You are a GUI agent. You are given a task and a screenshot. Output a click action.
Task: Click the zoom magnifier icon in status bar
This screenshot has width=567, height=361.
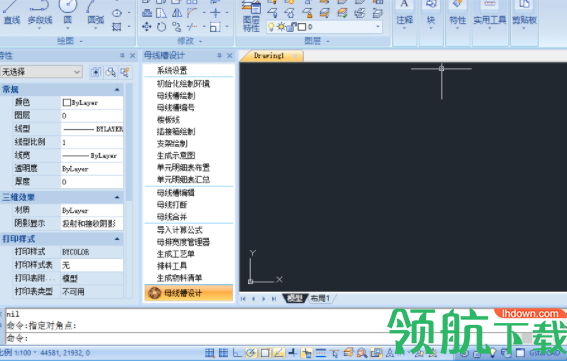[x=362, y=353]
